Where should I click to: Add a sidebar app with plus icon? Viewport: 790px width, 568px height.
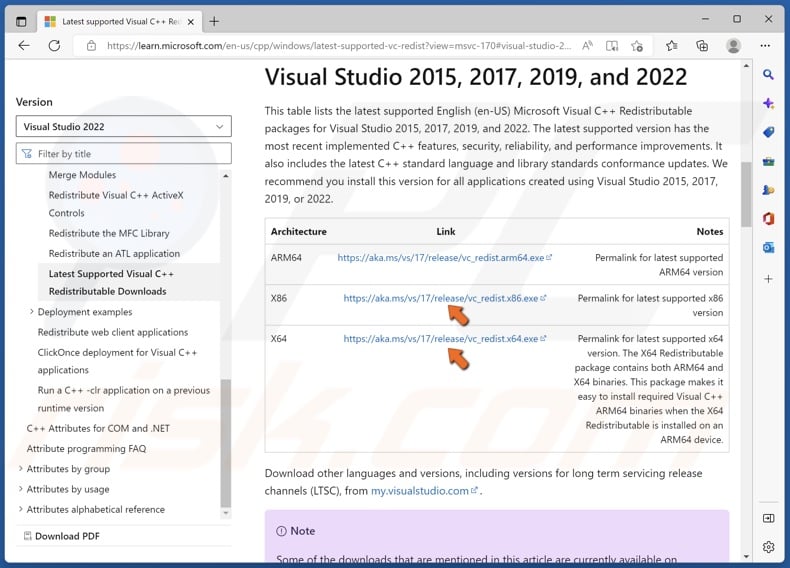[768, 279]
